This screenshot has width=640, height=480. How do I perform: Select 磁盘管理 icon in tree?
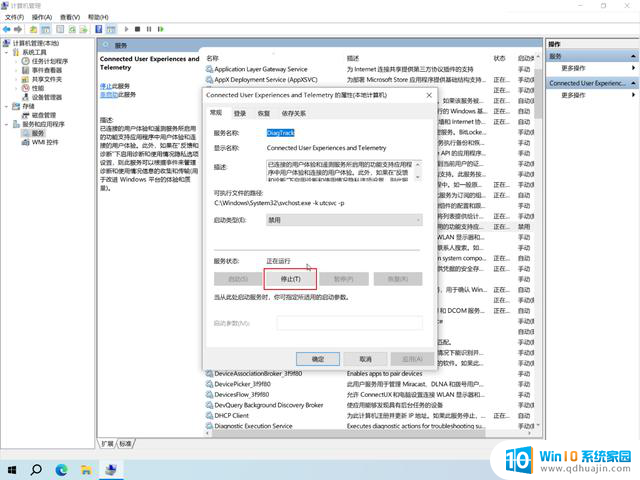pyautogui.click(x=26, y=115)
